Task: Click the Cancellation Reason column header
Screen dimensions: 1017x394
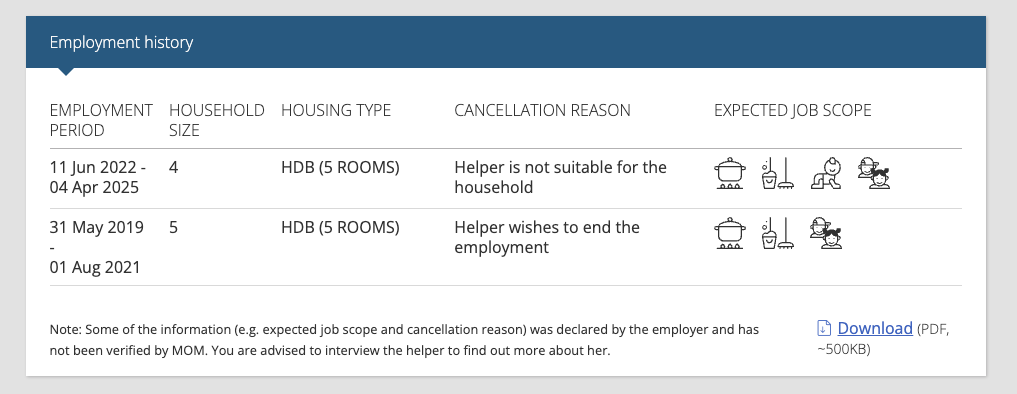Action: [542, 110]
